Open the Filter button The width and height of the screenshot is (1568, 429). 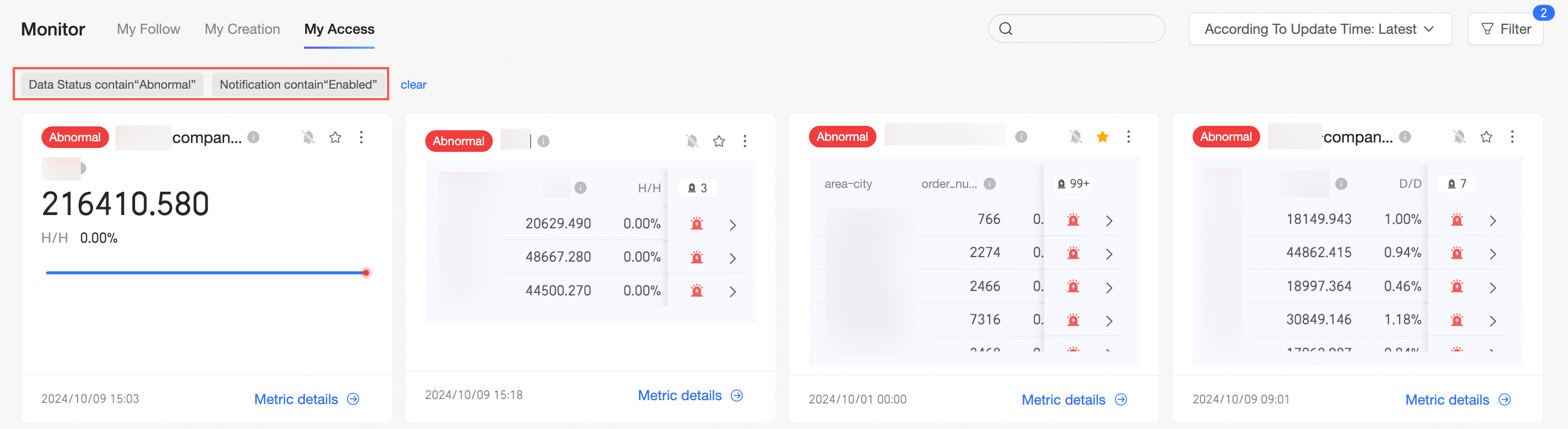pos(1505,29)
